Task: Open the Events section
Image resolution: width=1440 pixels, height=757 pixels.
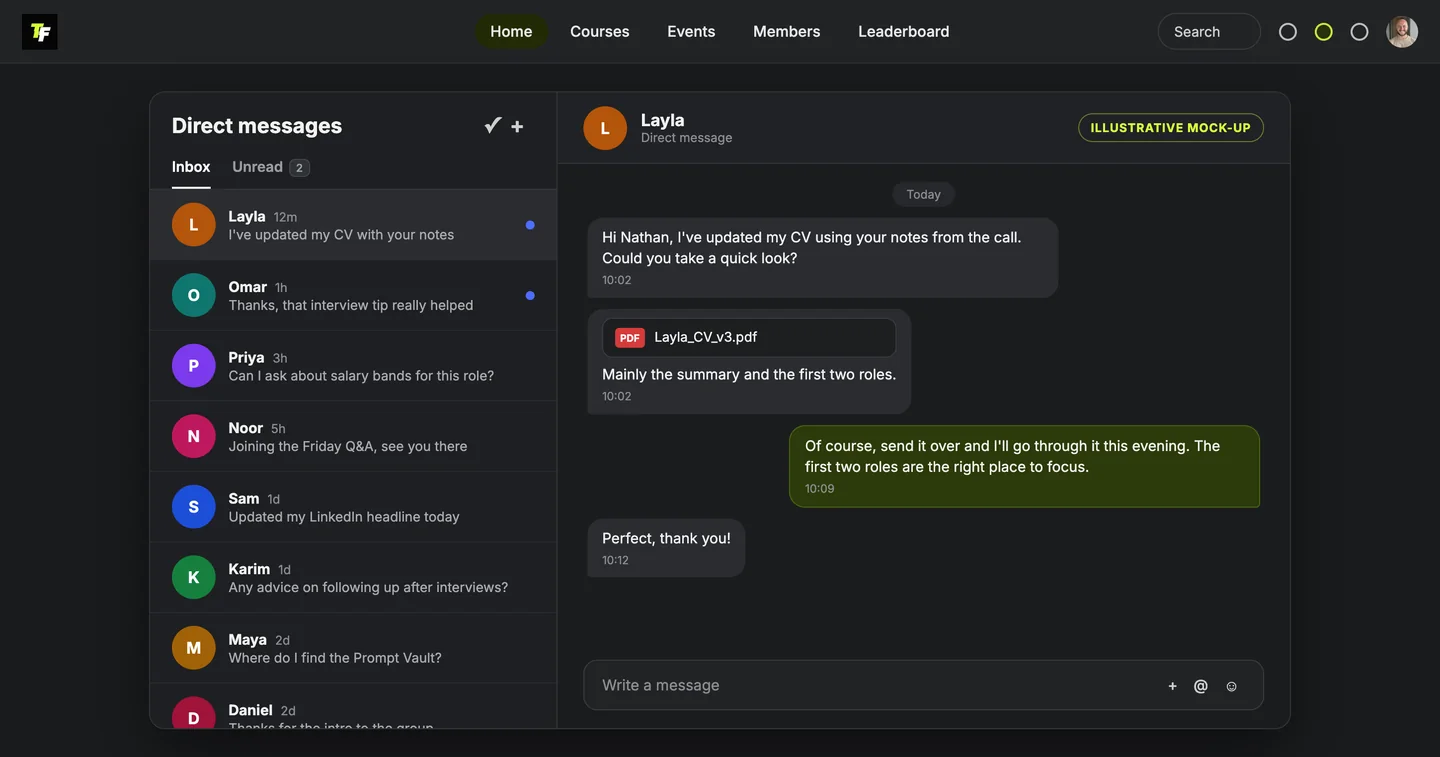Action: pos(691,32)
